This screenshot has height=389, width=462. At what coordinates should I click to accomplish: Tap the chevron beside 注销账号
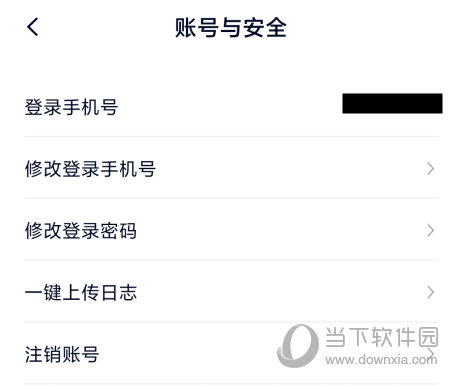pyautogui.click(x=431, y=353)
